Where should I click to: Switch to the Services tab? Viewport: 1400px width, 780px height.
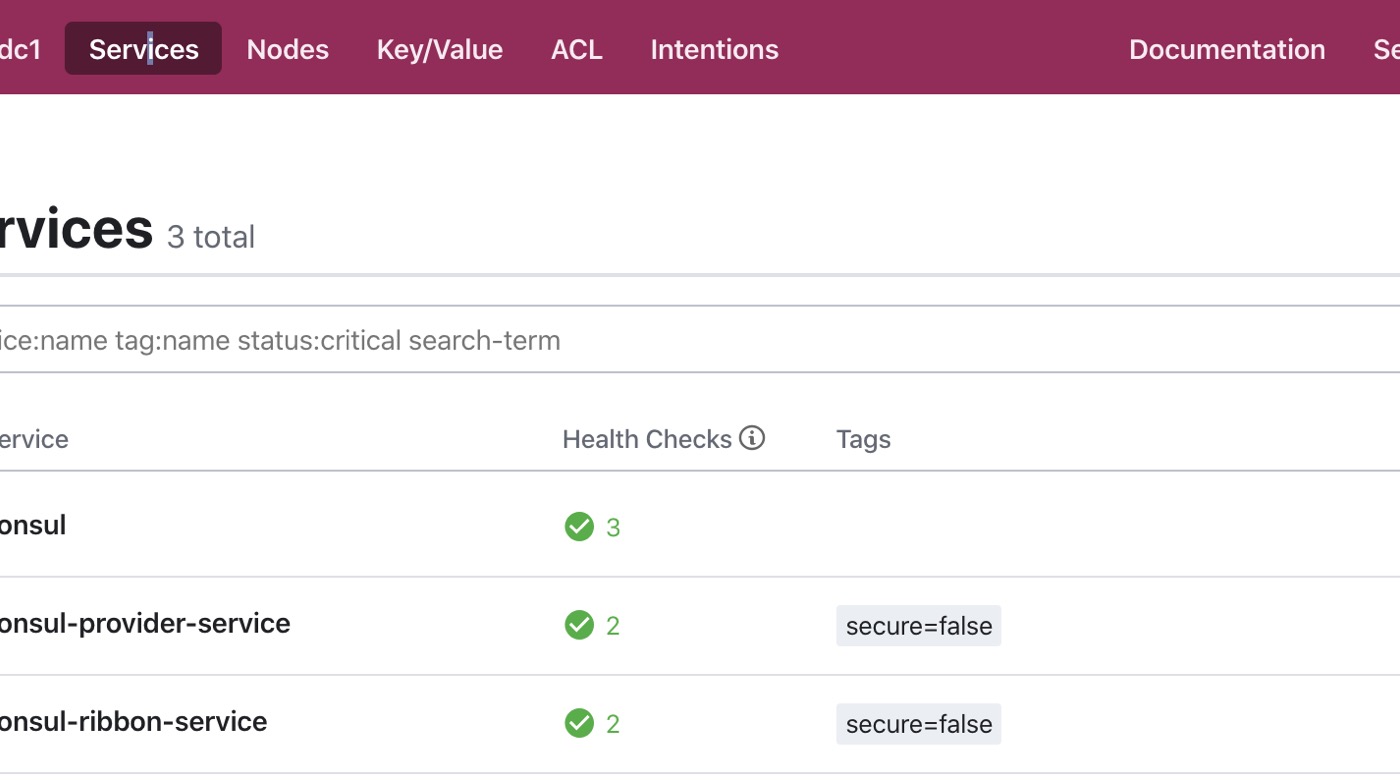[x=143, y=49]
